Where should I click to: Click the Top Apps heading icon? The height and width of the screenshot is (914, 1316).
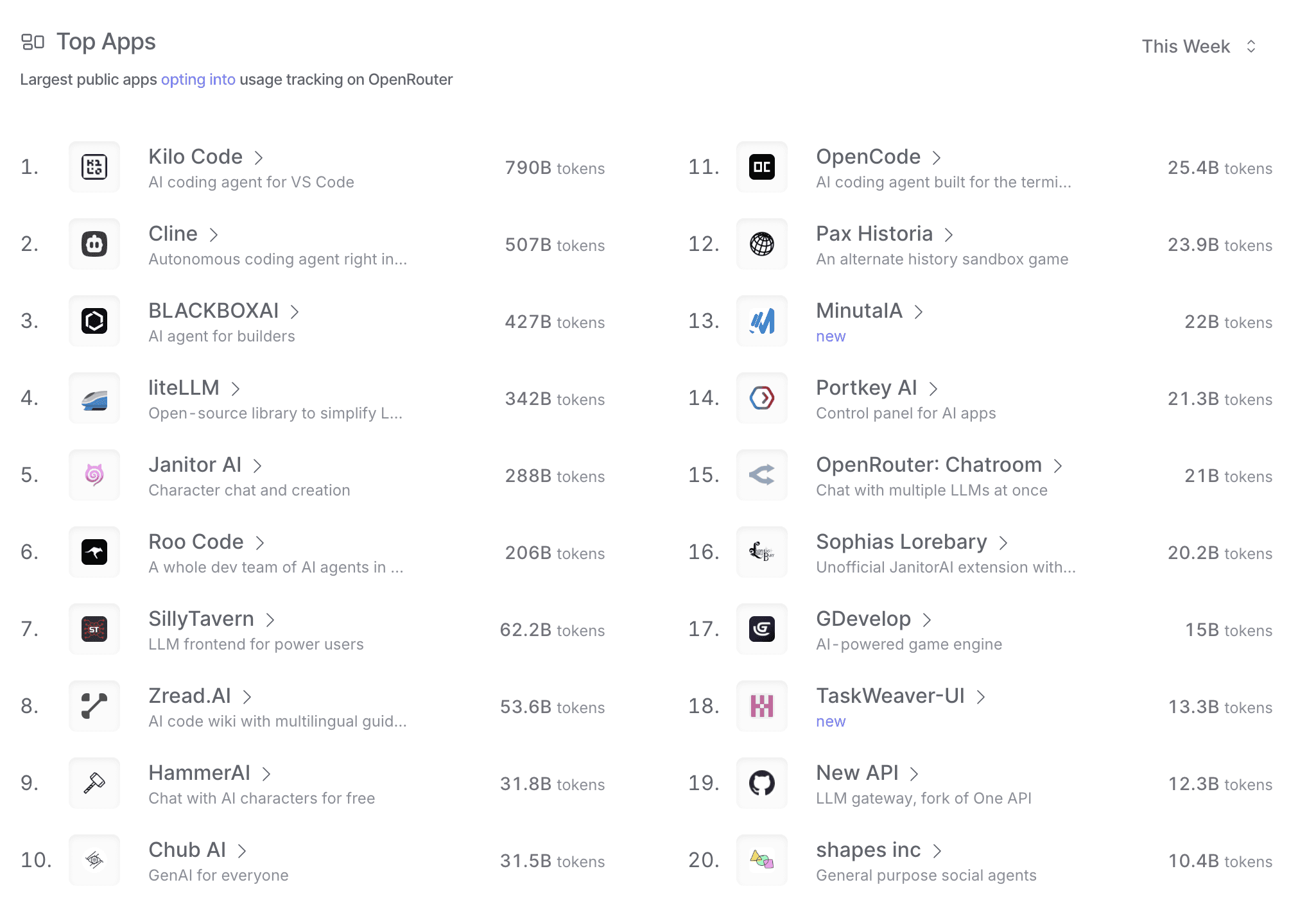coord(33,41)
